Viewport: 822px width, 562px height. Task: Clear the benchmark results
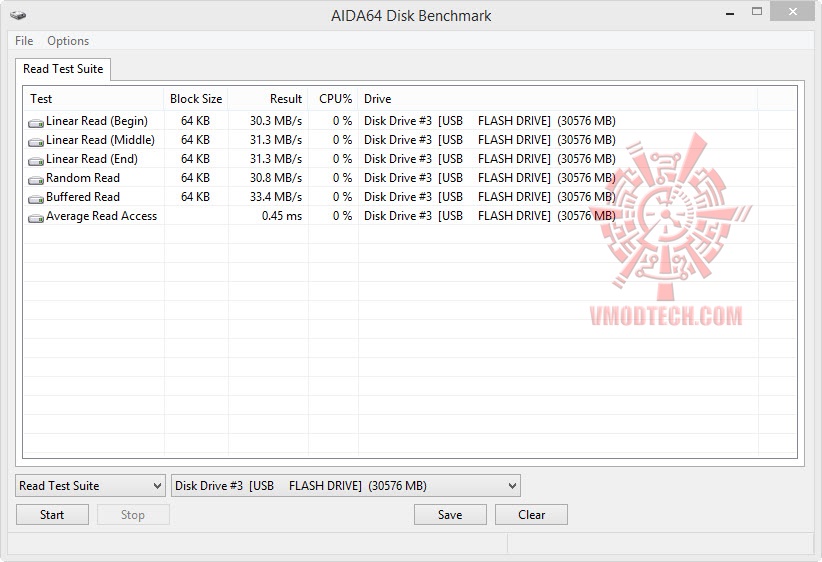click(x=531, y=515)
